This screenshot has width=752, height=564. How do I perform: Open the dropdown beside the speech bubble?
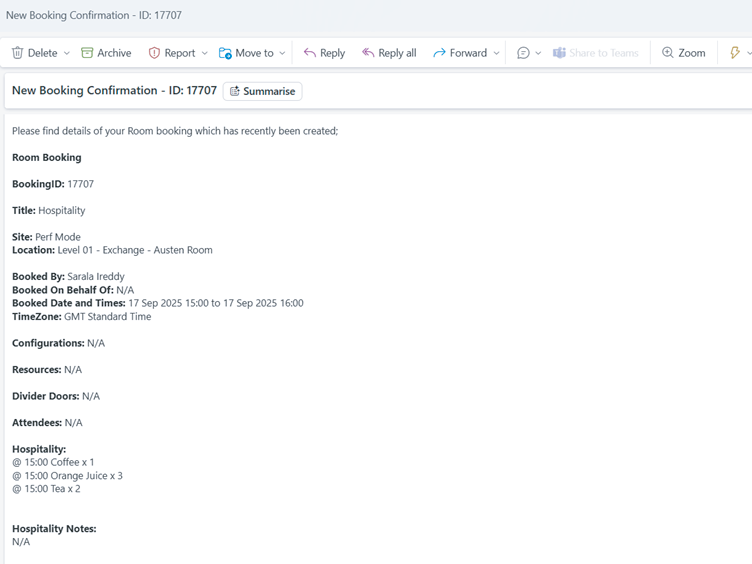tap(539, 53)
